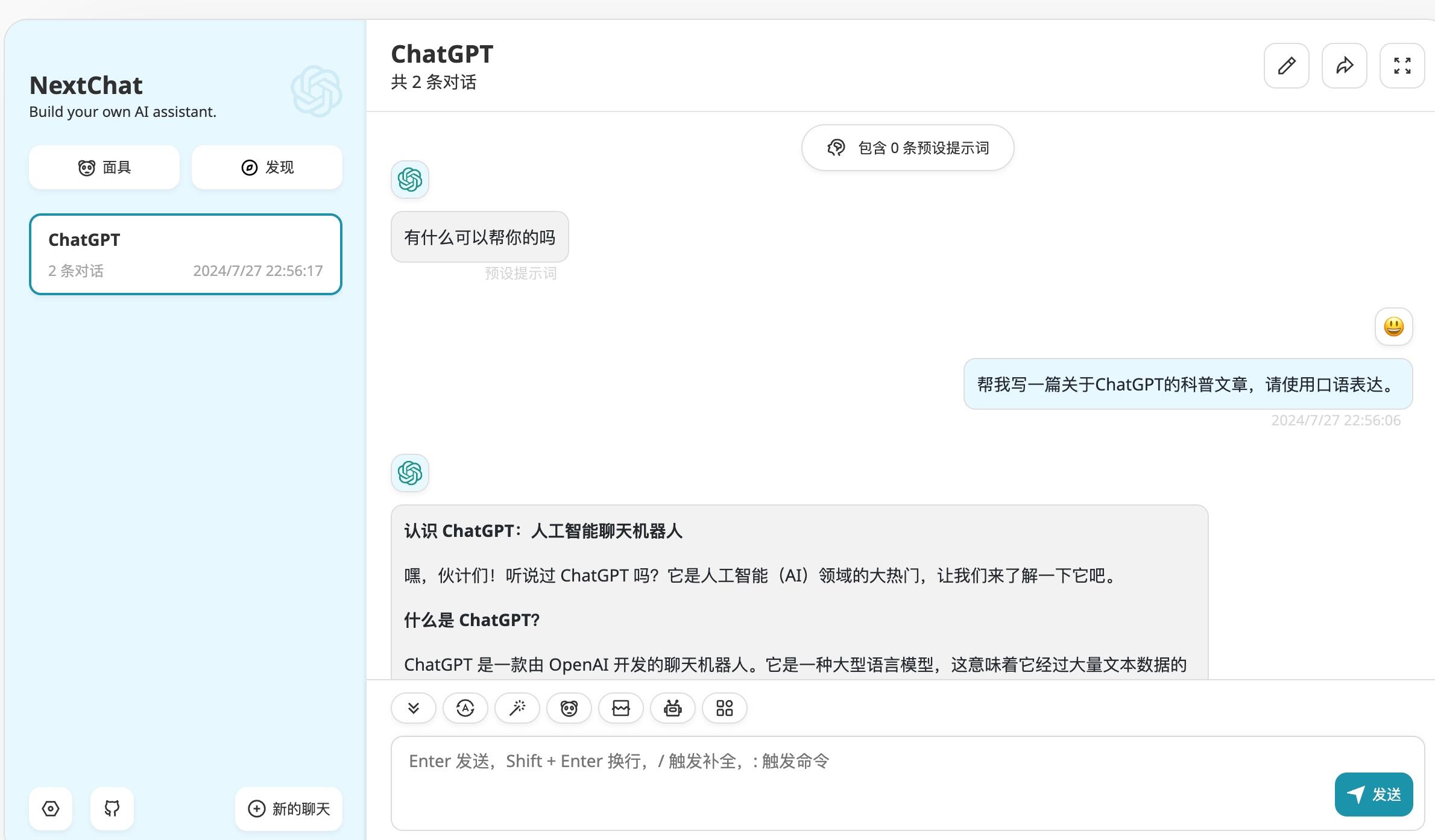The image size is (1435, 840).
Task: Click the pencil icon to rename the chat
Action: point(1286,65)
